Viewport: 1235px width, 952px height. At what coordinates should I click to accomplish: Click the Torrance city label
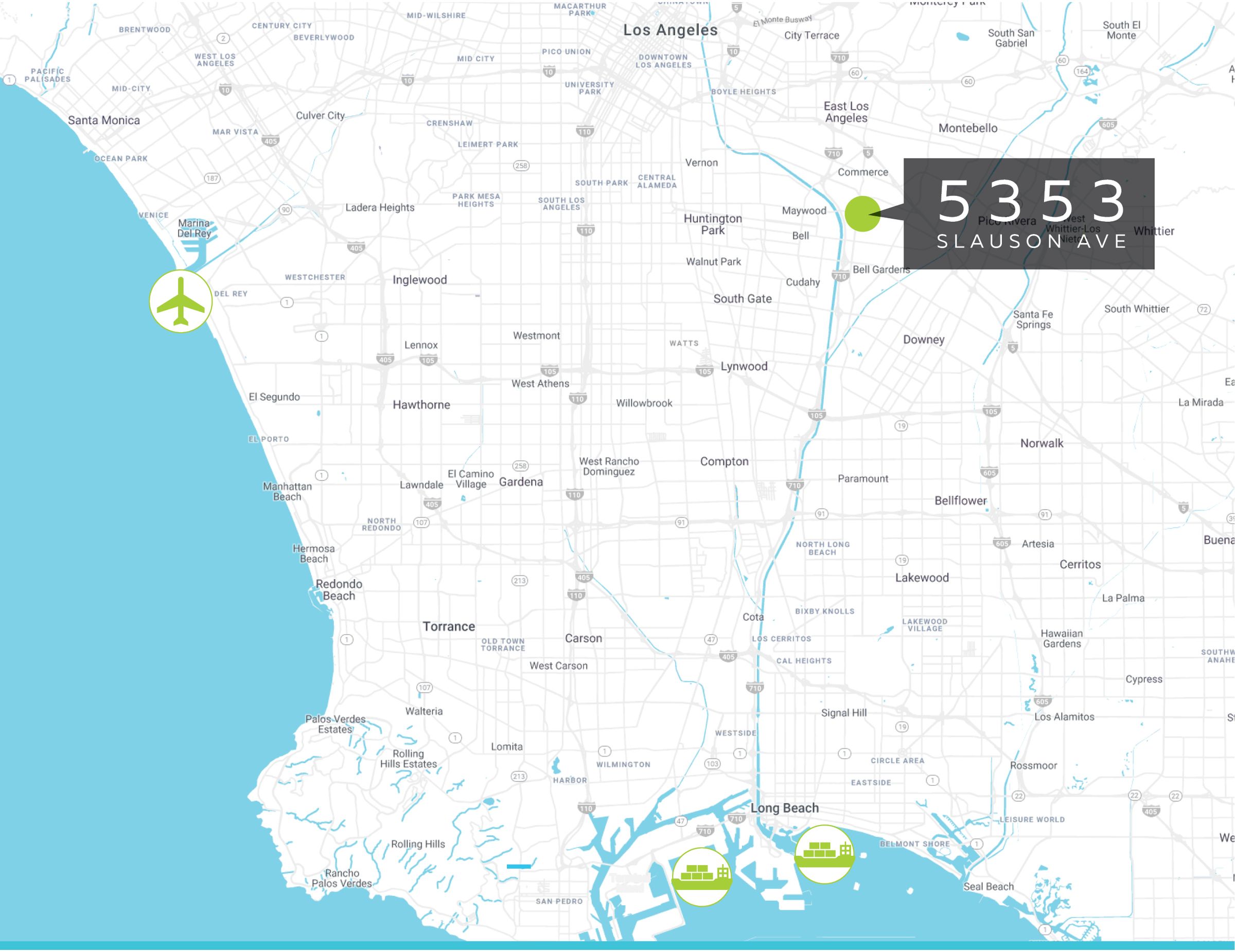pyautogui.click(x=448, y=626)
